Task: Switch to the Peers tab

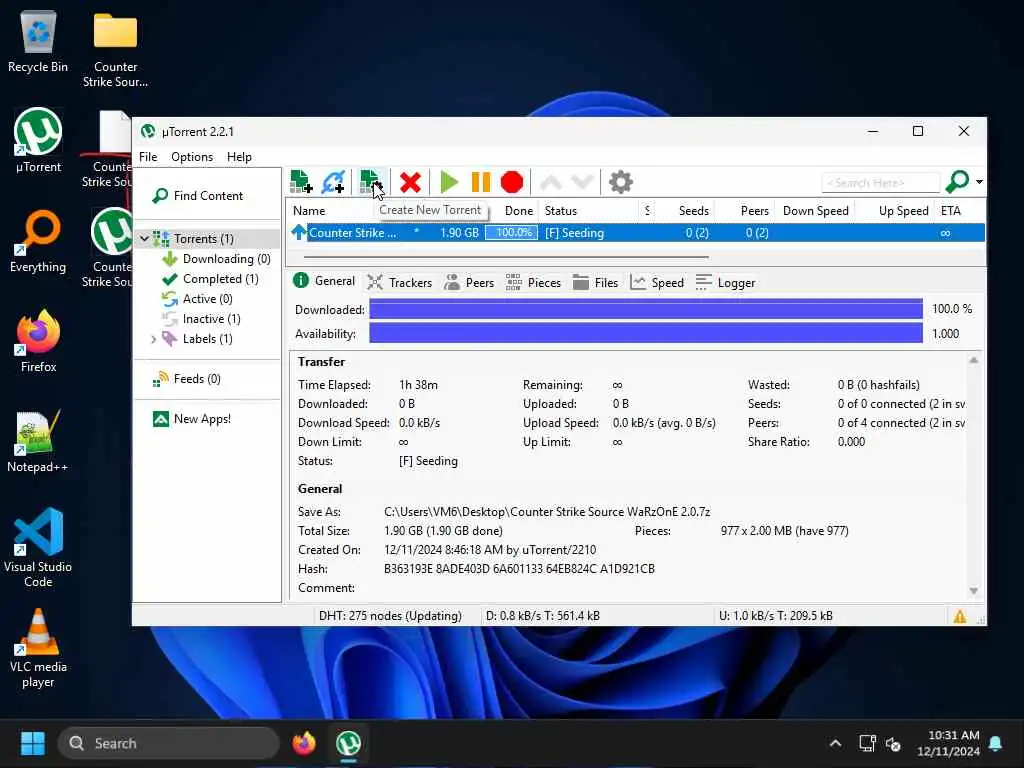Action: click(x=469, y=283)
